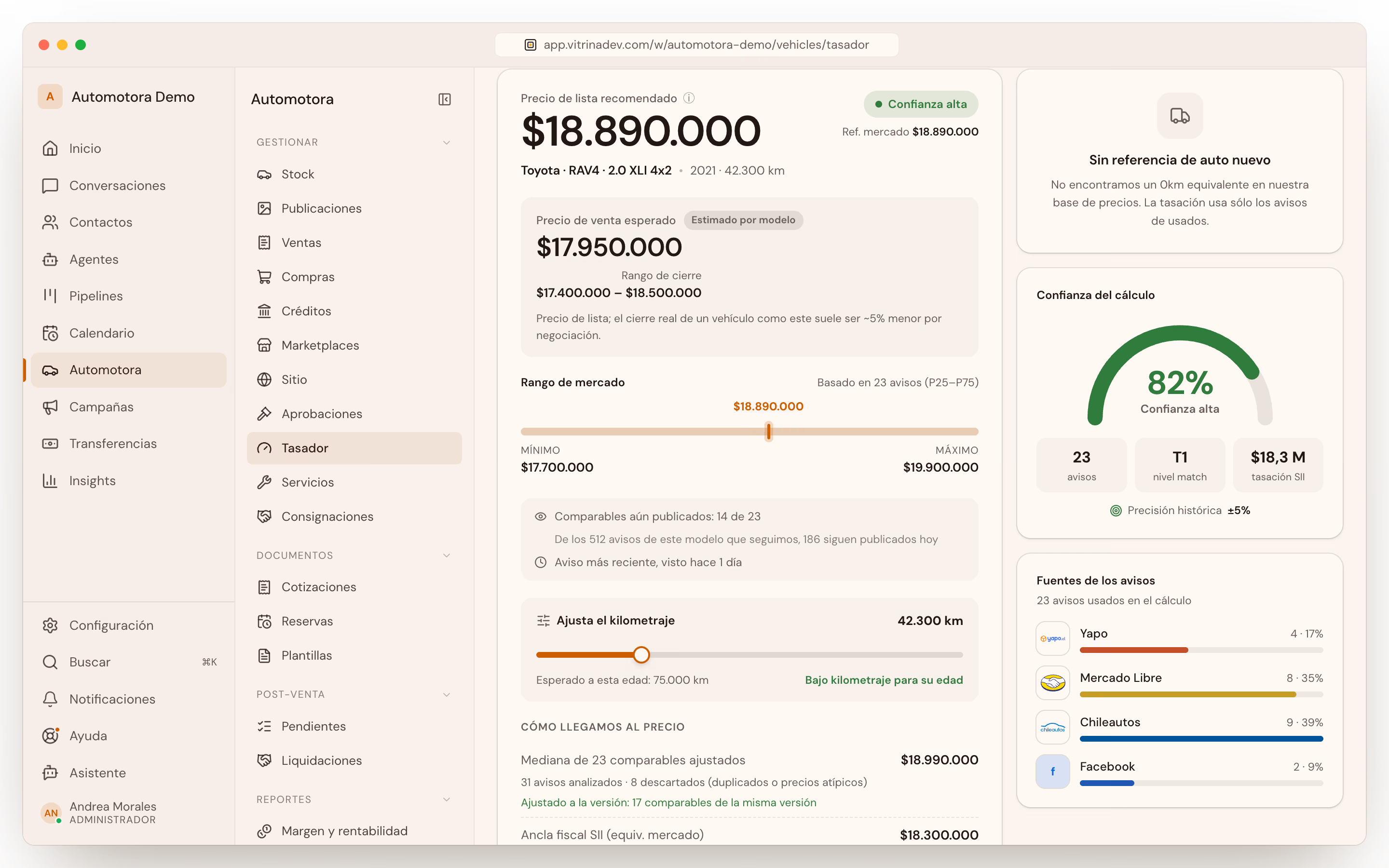Click the Pipelines icon
The image size is (1389, 868).
(51, 296)
